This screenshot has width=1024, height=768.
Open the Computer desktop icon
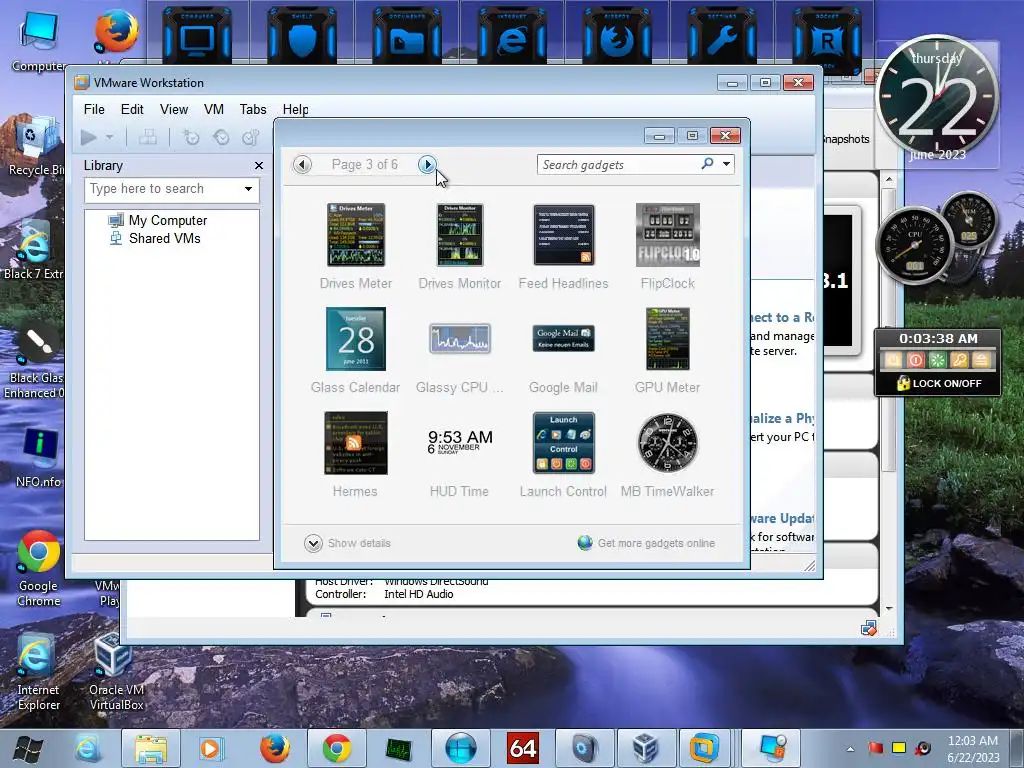point(38,41)
